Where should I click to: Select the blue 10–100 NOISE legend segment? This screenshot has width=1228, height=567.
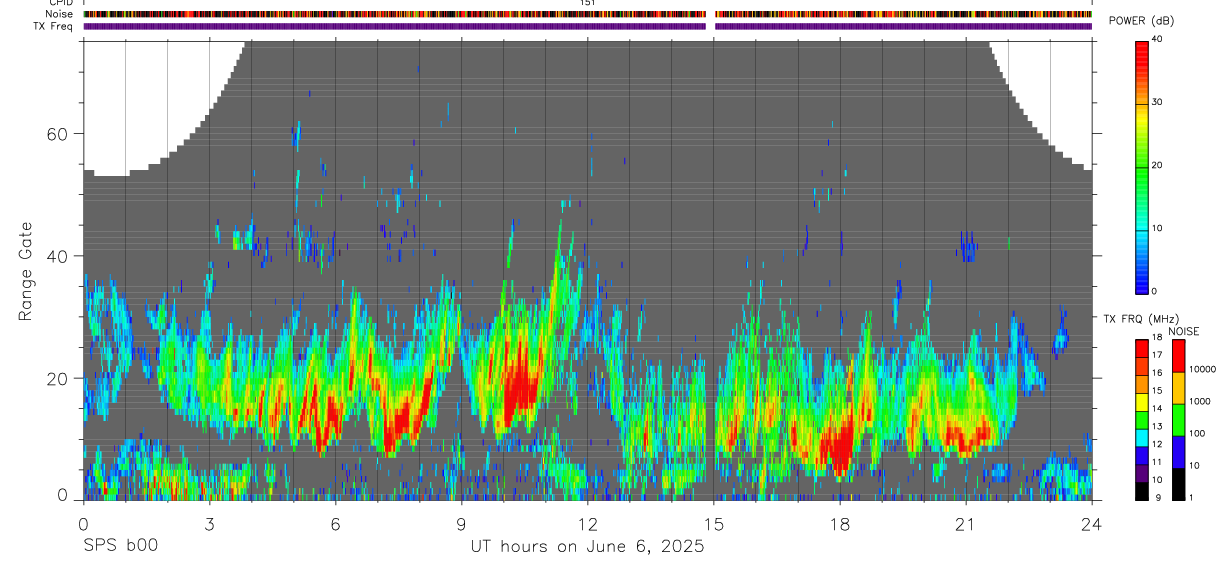pyautogui.click(x=1179, y=452)
